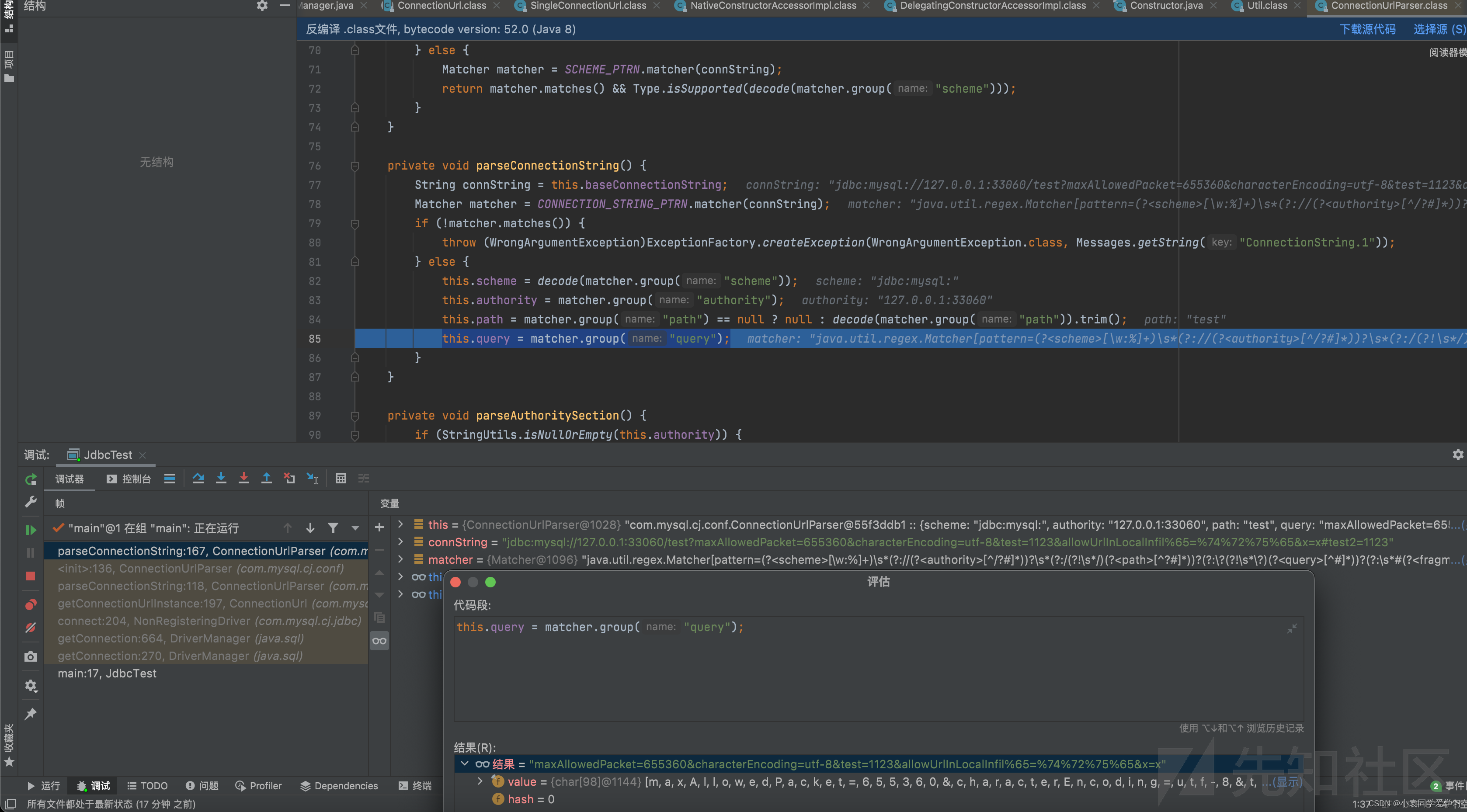Screen dimensions: 1467x812
Task: Click 选择源 link
Action: click(1439, 29)
